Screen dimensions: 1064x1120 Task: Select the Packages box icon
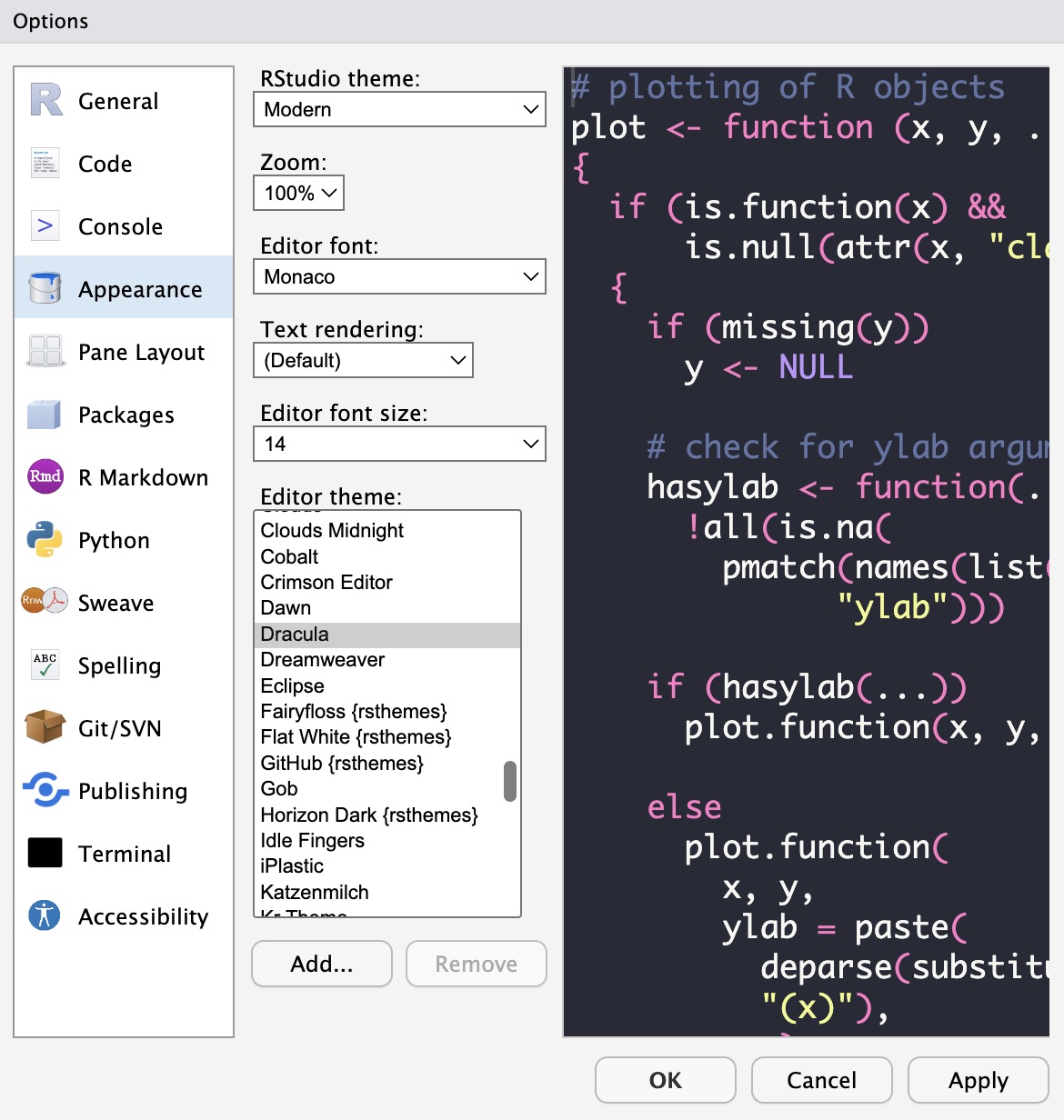45,415
